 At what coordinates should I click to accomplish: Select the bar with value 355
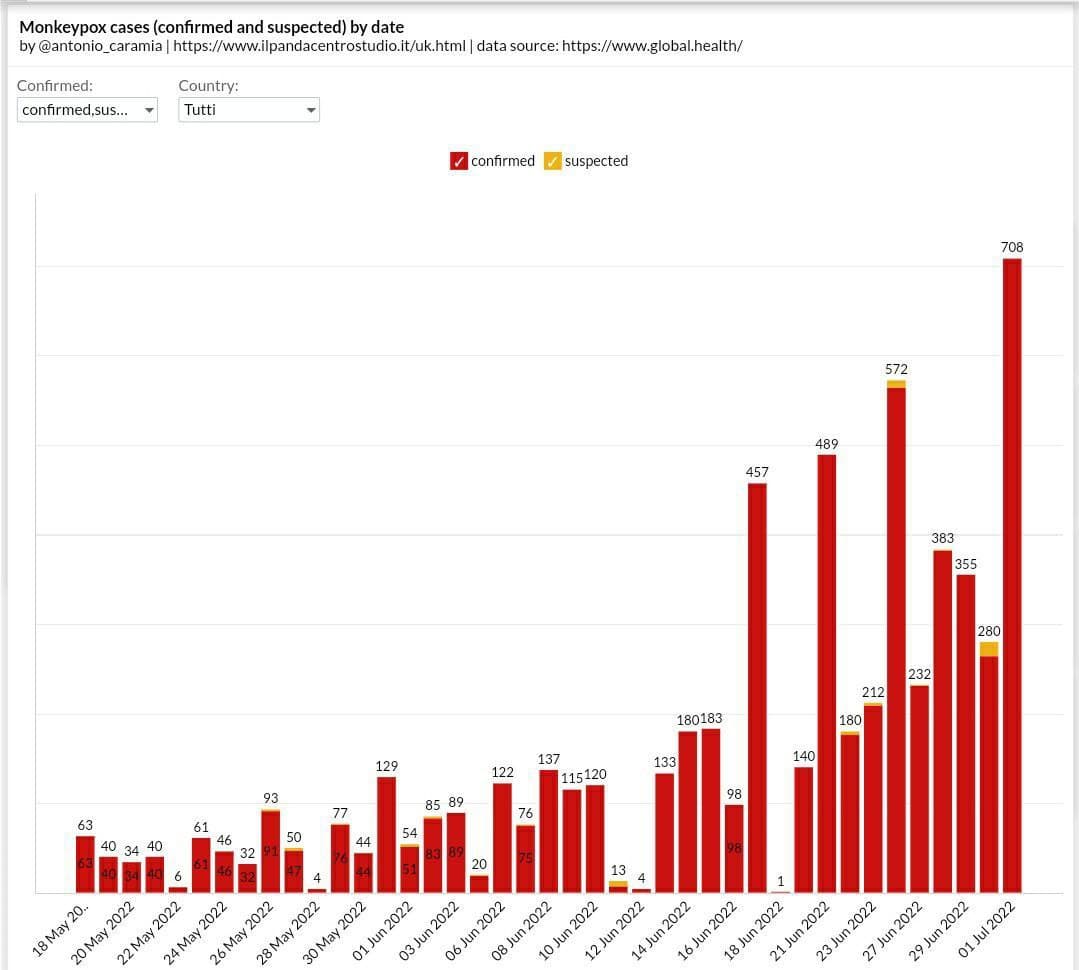click(x=965, y=733)
